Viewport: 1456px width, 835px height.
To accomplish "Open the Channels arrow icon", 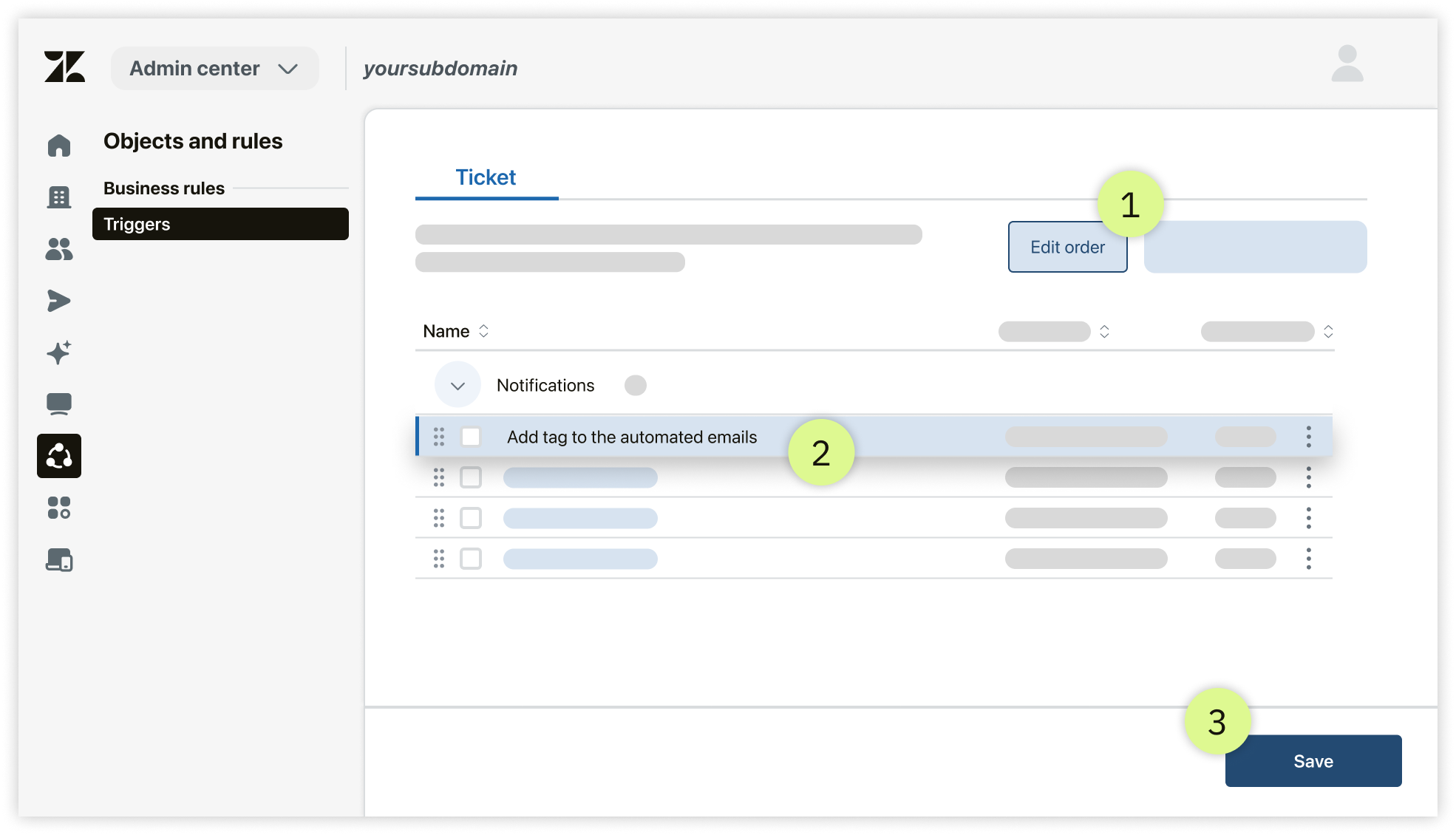I will coord(59,301).
